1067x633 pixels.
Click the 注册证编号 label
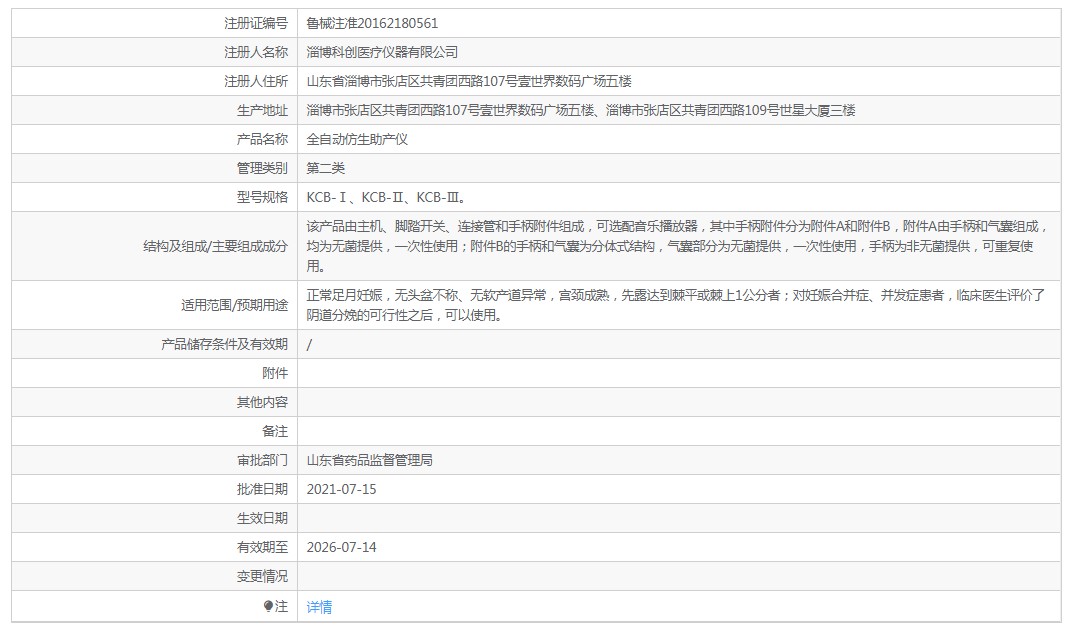(256, 23)
